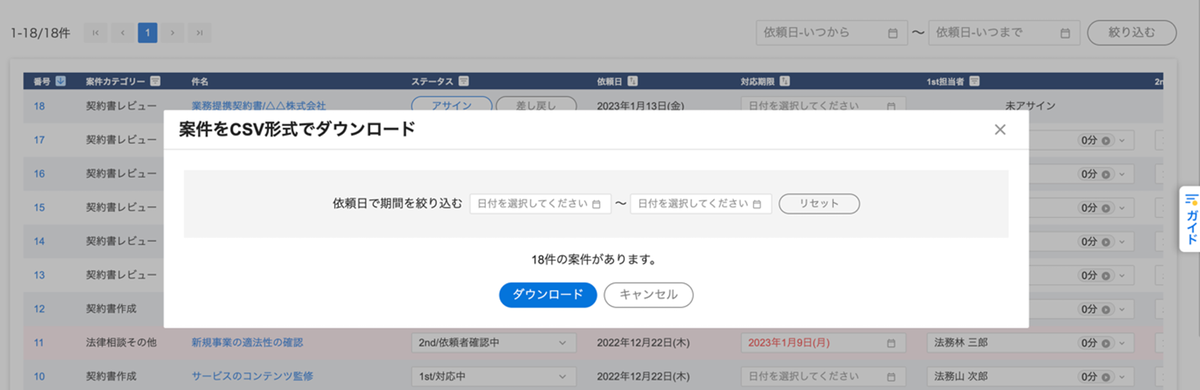Open the 依頼日-いつまで date field

[1003, 32]
